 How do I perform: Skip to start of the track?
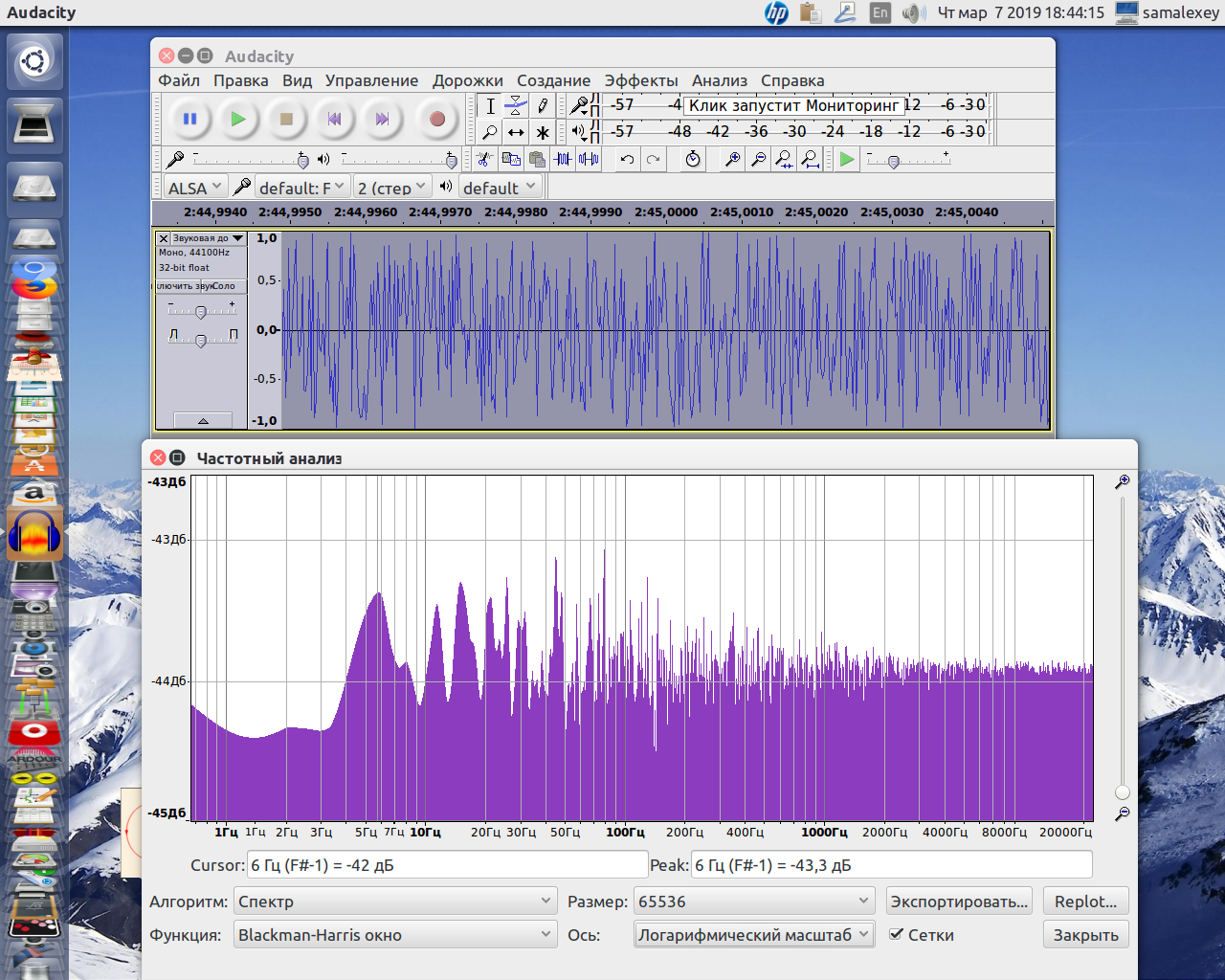[334, 119]
